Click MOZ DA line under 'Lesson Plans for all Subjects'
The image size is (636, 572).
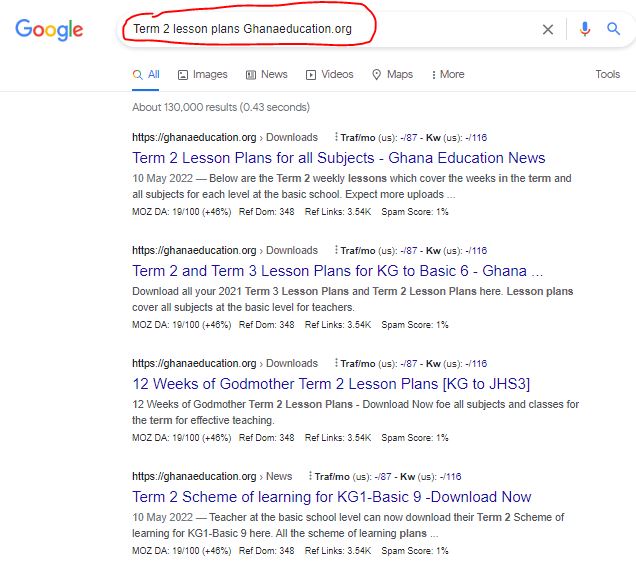coord(290,212)
